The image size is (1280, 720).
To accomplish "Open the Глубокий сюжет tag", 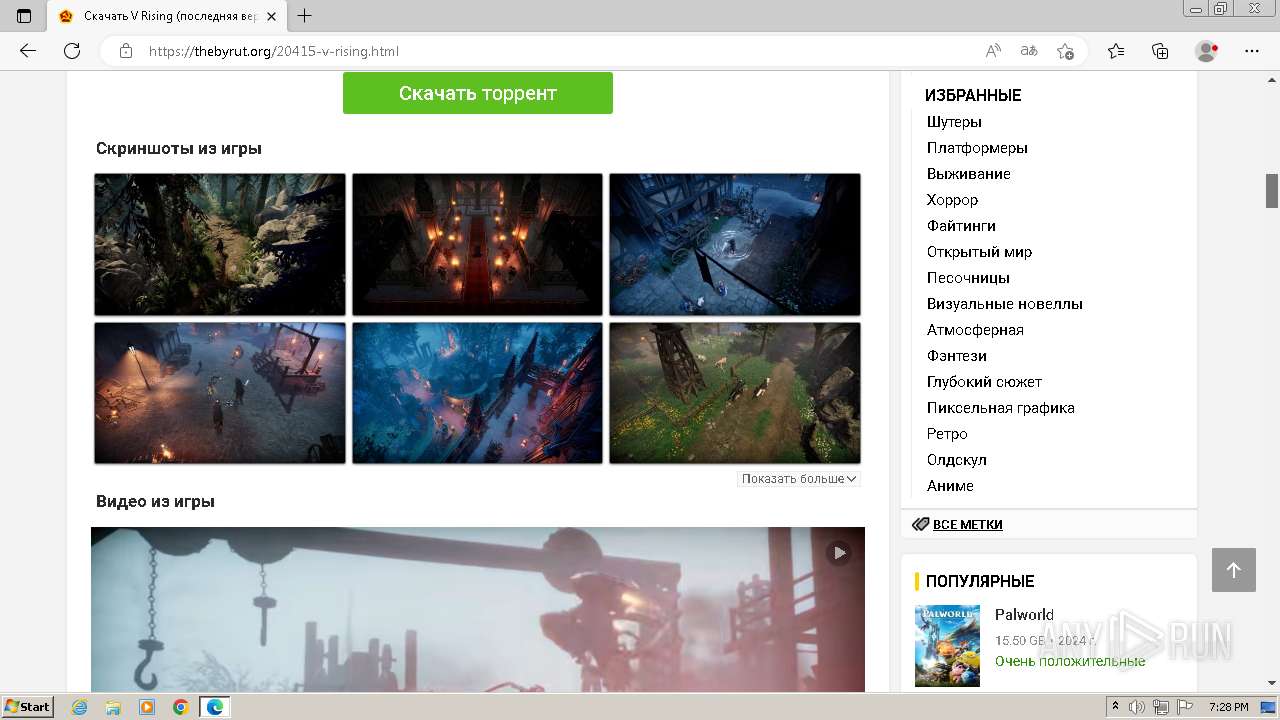I will point(984,382).
